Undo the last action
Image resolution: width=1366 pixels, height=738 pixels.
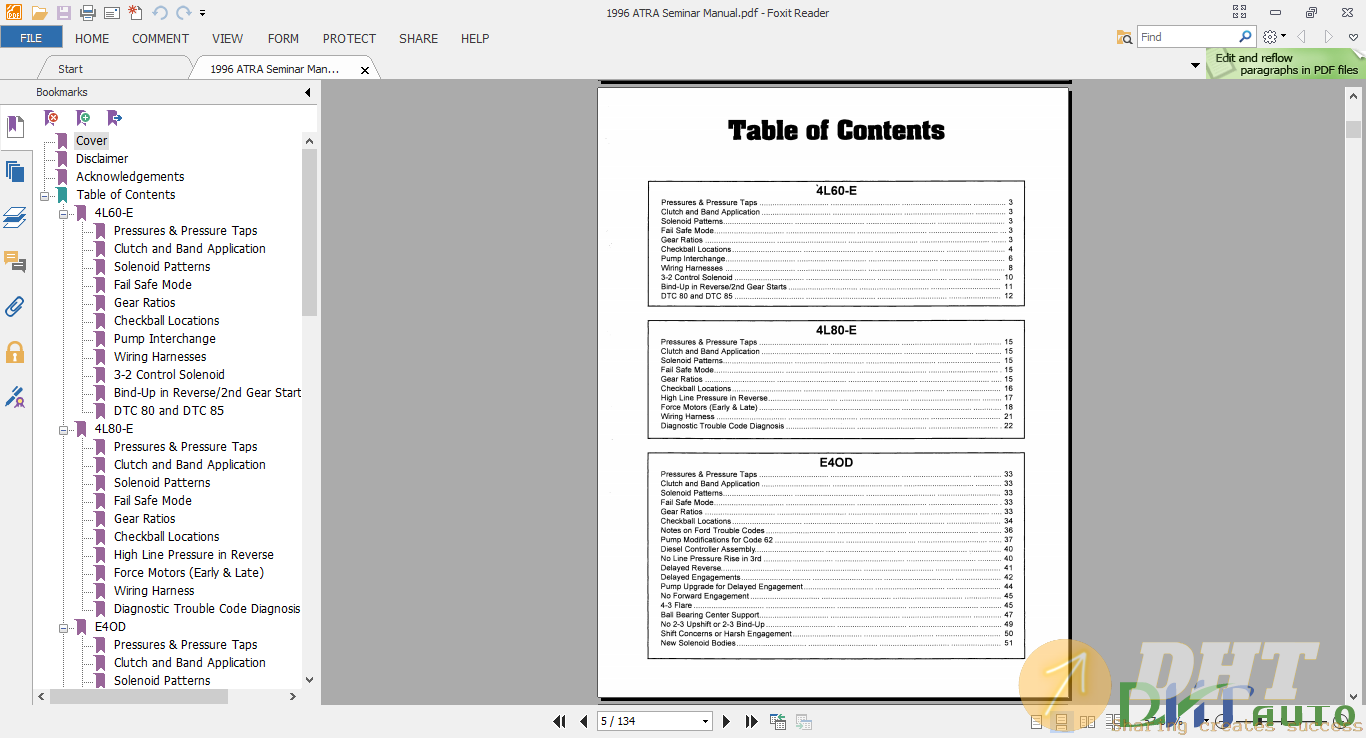coord(160,13)
